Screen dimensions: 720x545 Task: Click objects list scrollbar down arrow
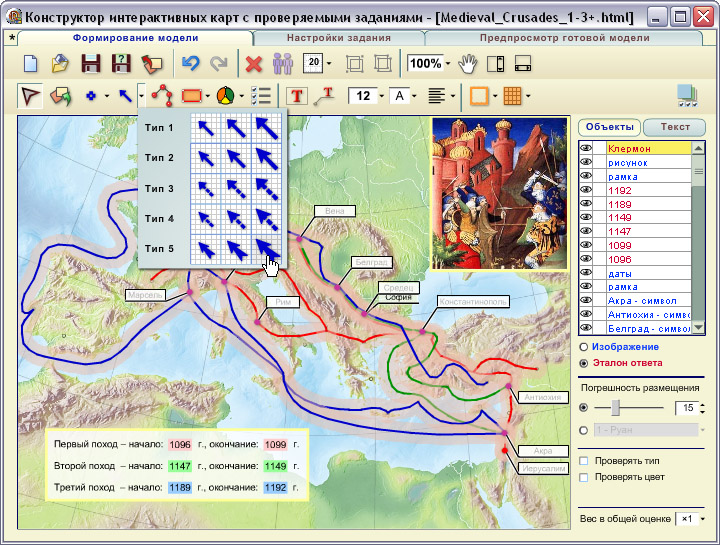(698, 328)
